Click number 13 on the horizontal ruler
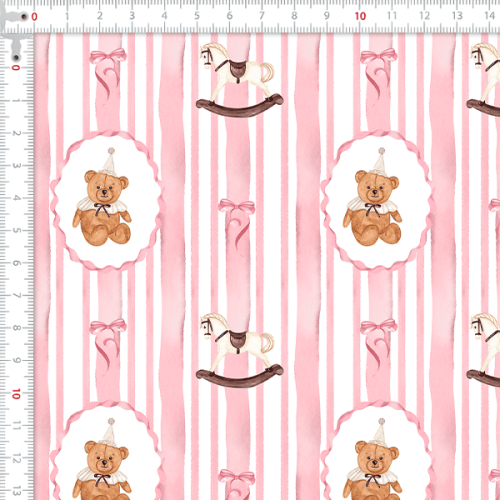 (x=457, y=16)
